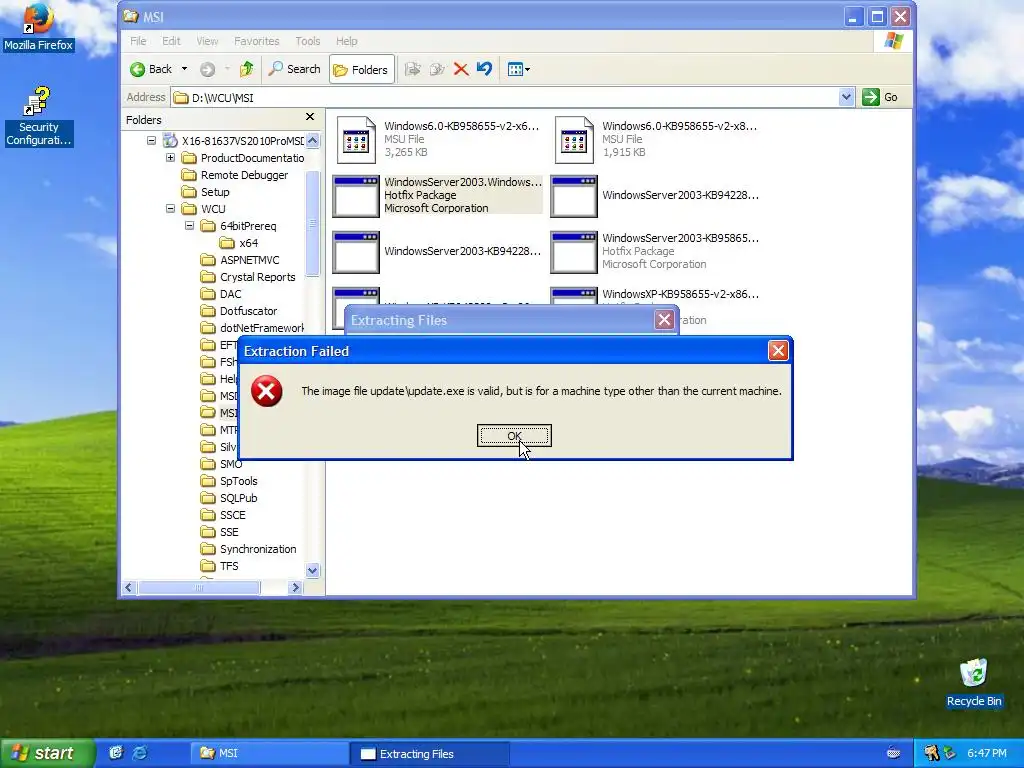
Task: Click the Copy To toolbar icon
Action: (x=437, y=69)
